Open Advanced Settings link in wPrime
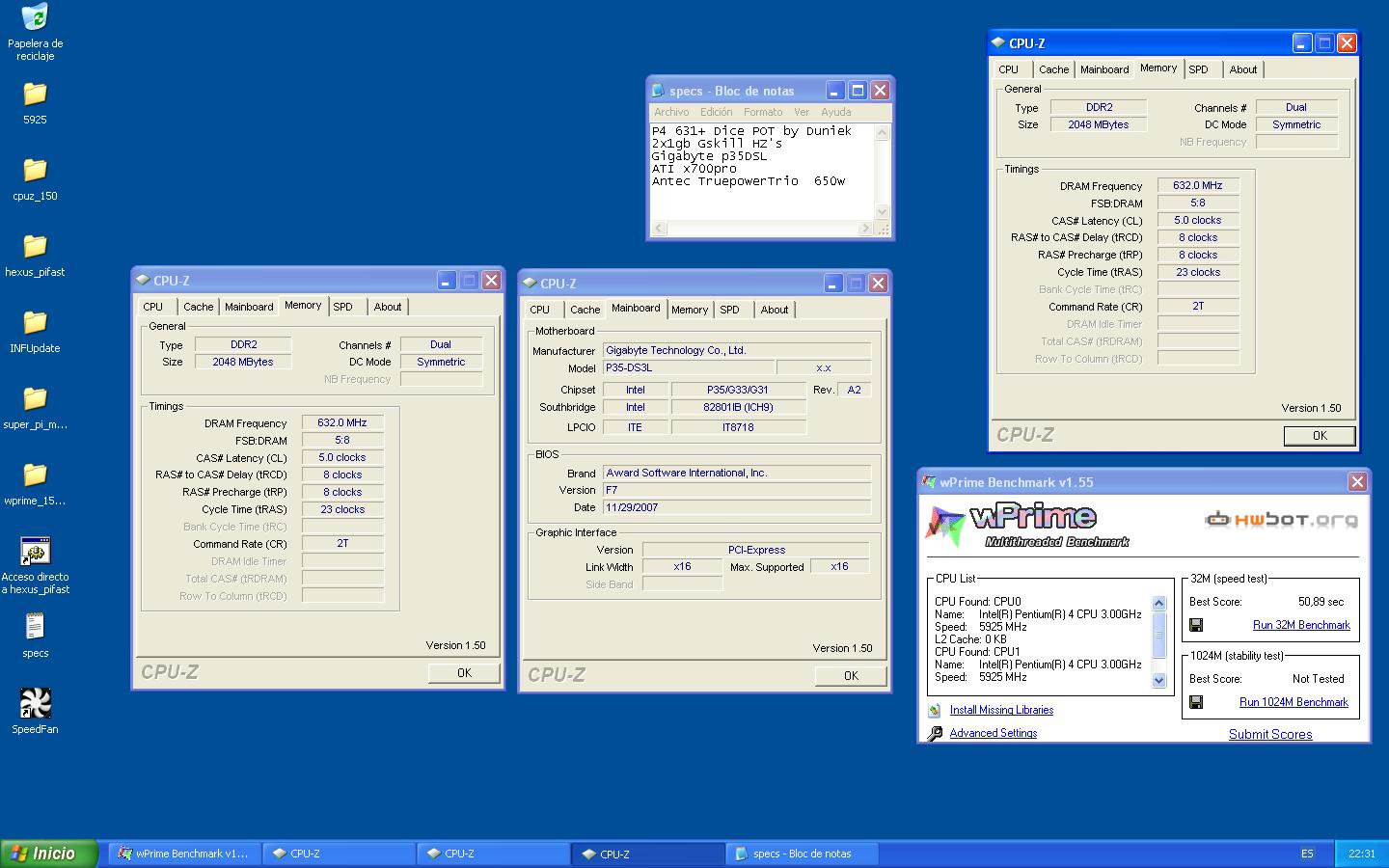 994,733
